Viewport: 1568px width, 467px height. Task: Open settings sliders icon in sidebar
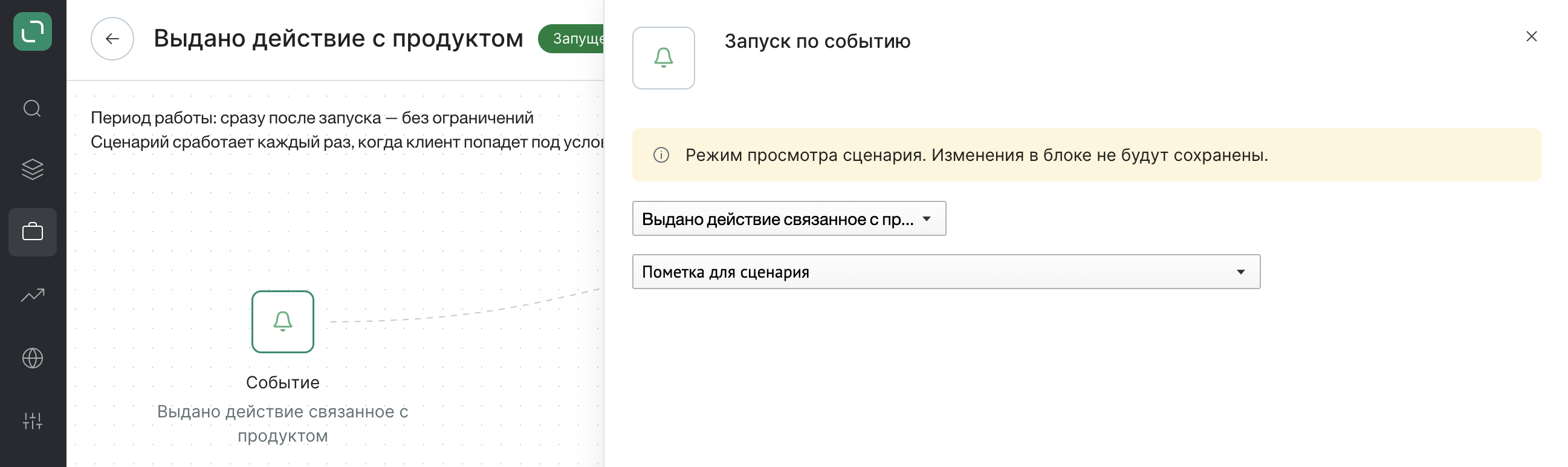[32, 421]
